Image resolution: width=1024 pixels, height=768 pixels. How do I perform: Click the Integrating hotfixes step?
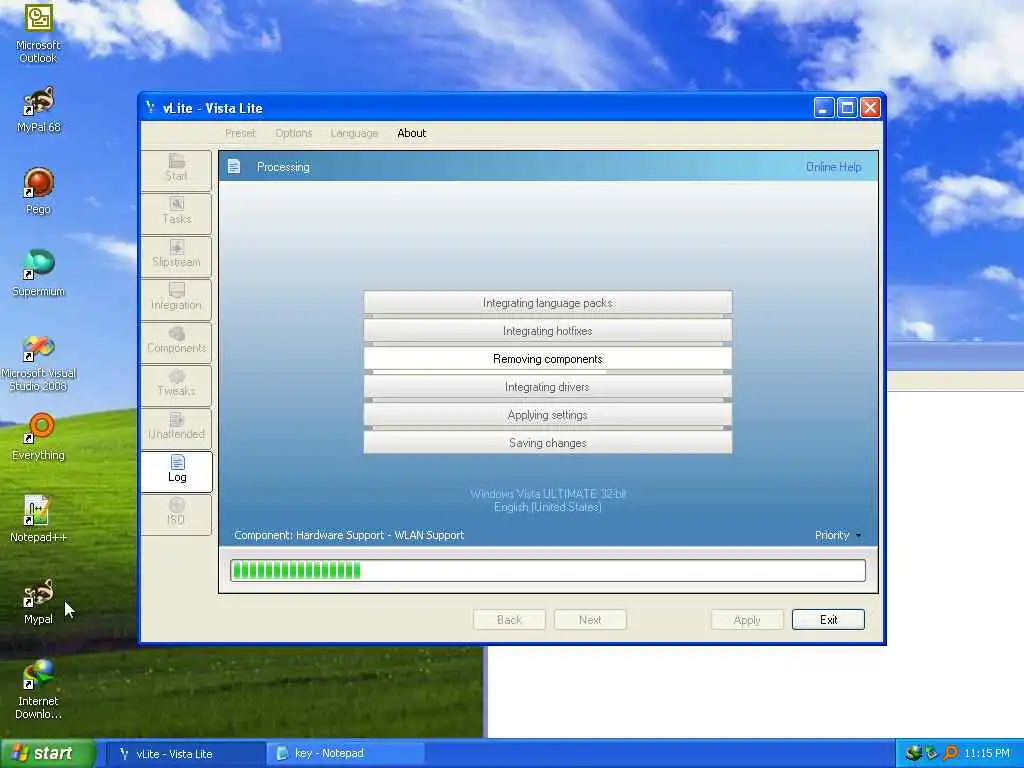[548, 331]
